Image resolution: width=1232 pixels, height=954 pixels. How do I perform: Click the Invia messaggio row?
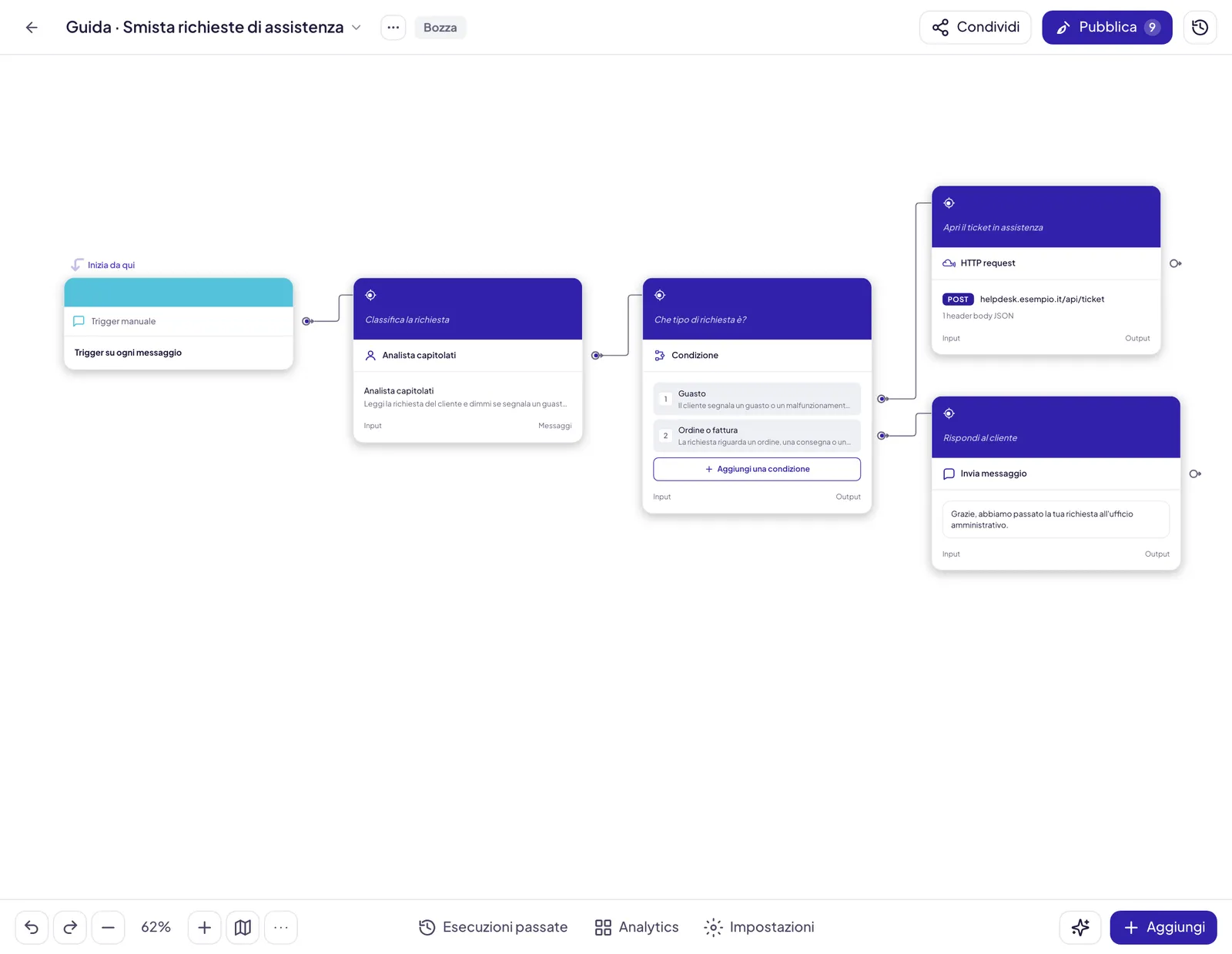(1056, 474)
